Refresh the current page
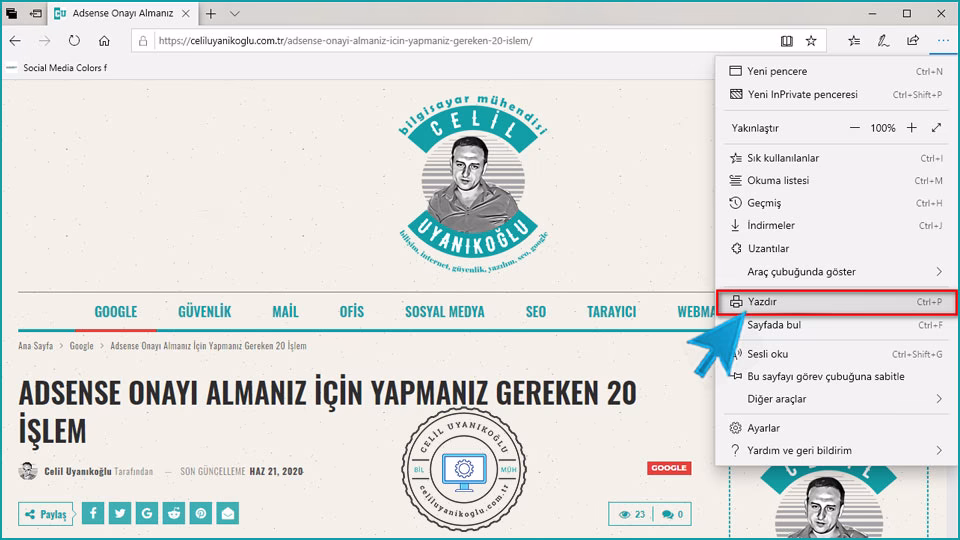 [x=74, y=41]
